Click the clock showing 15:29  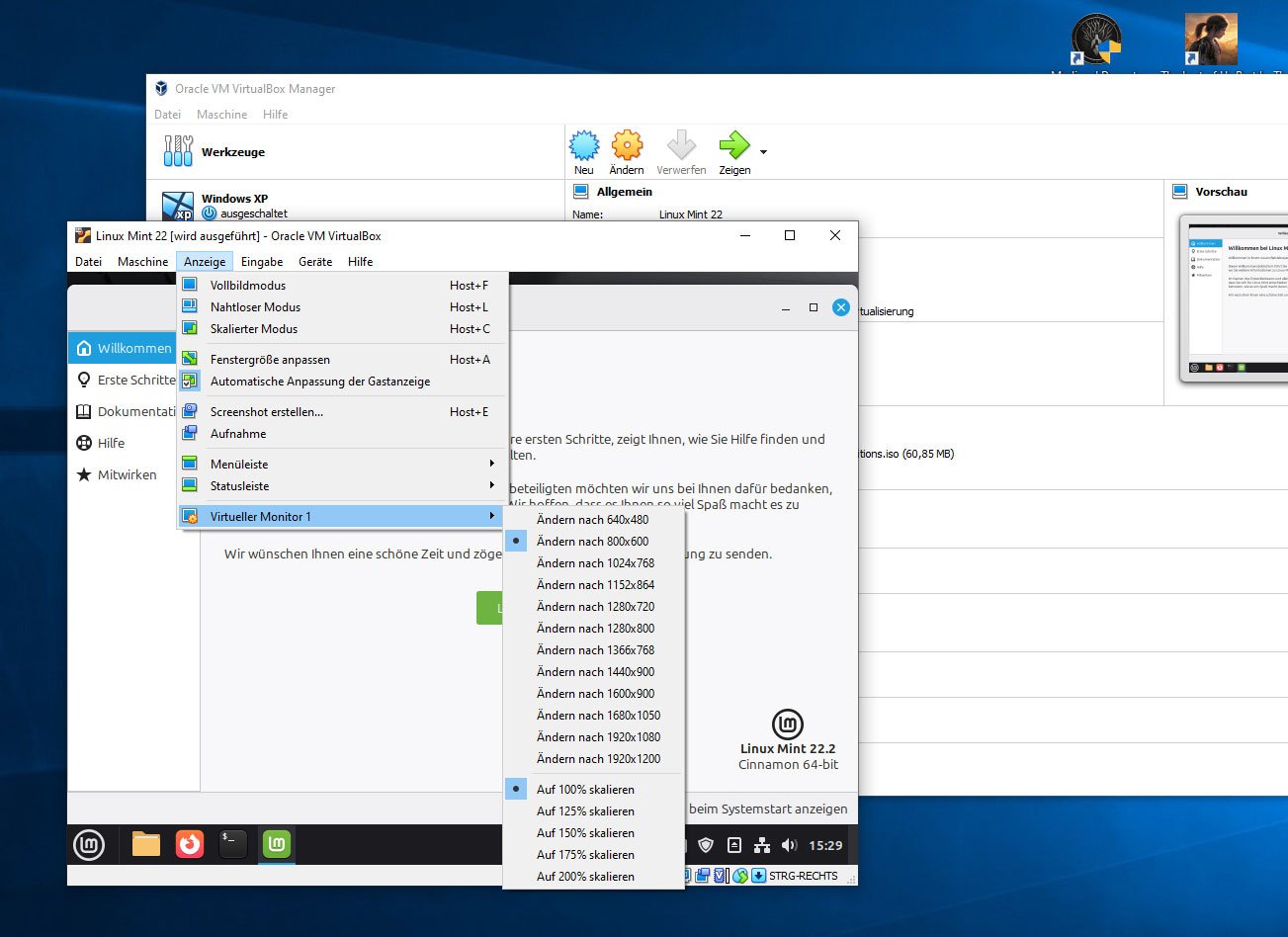(825, 846)
